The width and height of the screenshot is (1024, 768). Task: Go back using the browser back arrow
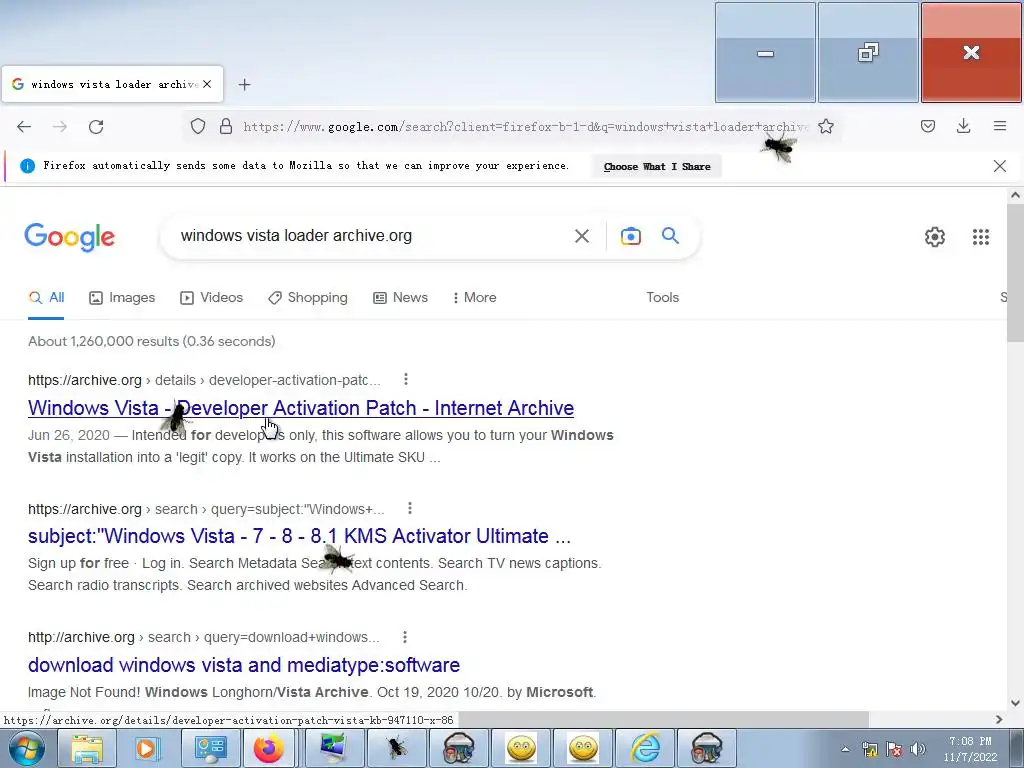pos(24,127)
